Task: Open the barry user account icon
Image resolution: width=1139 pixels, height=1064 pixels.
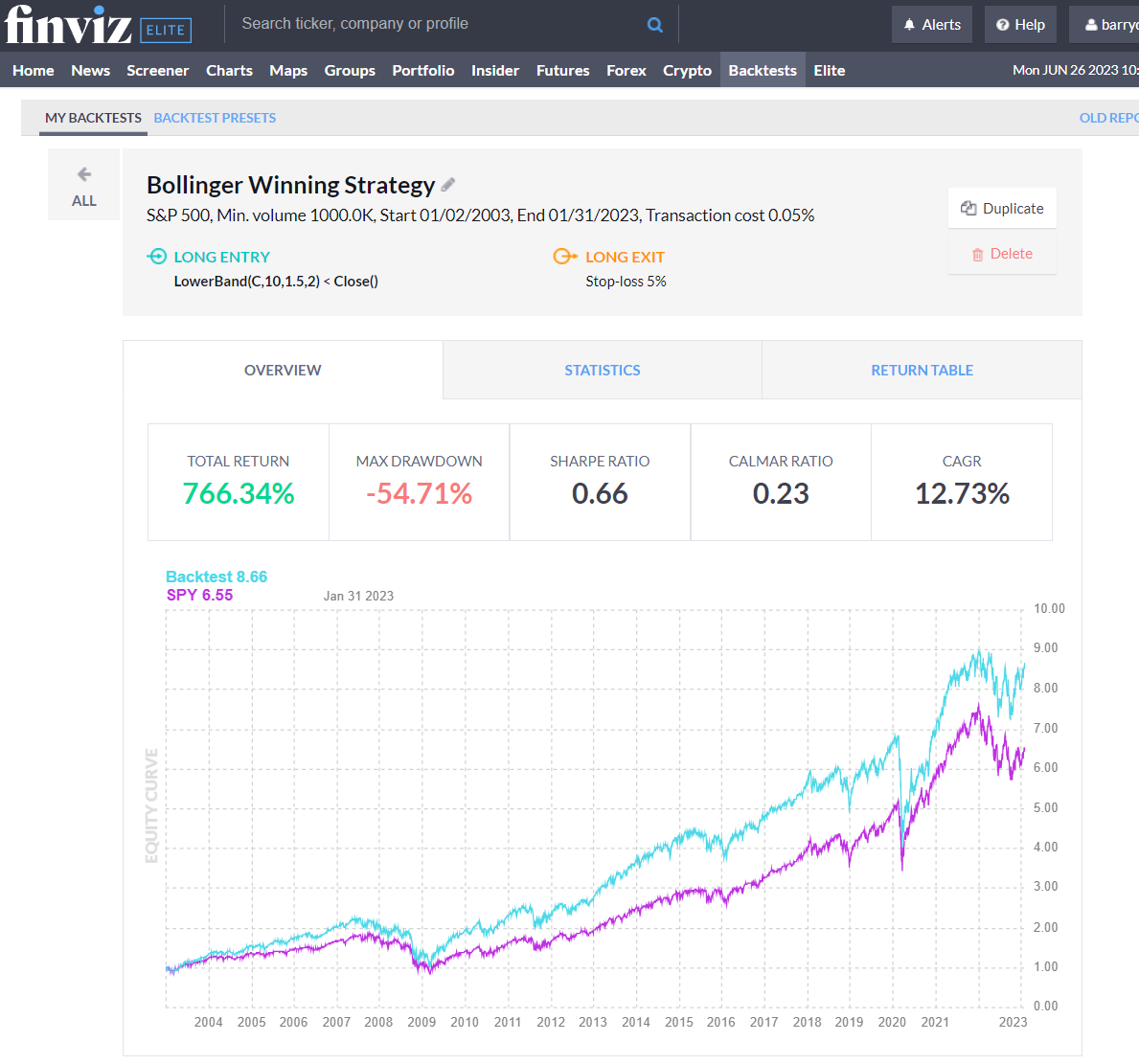Action: pyautogui.click(x=1091, y=24)
